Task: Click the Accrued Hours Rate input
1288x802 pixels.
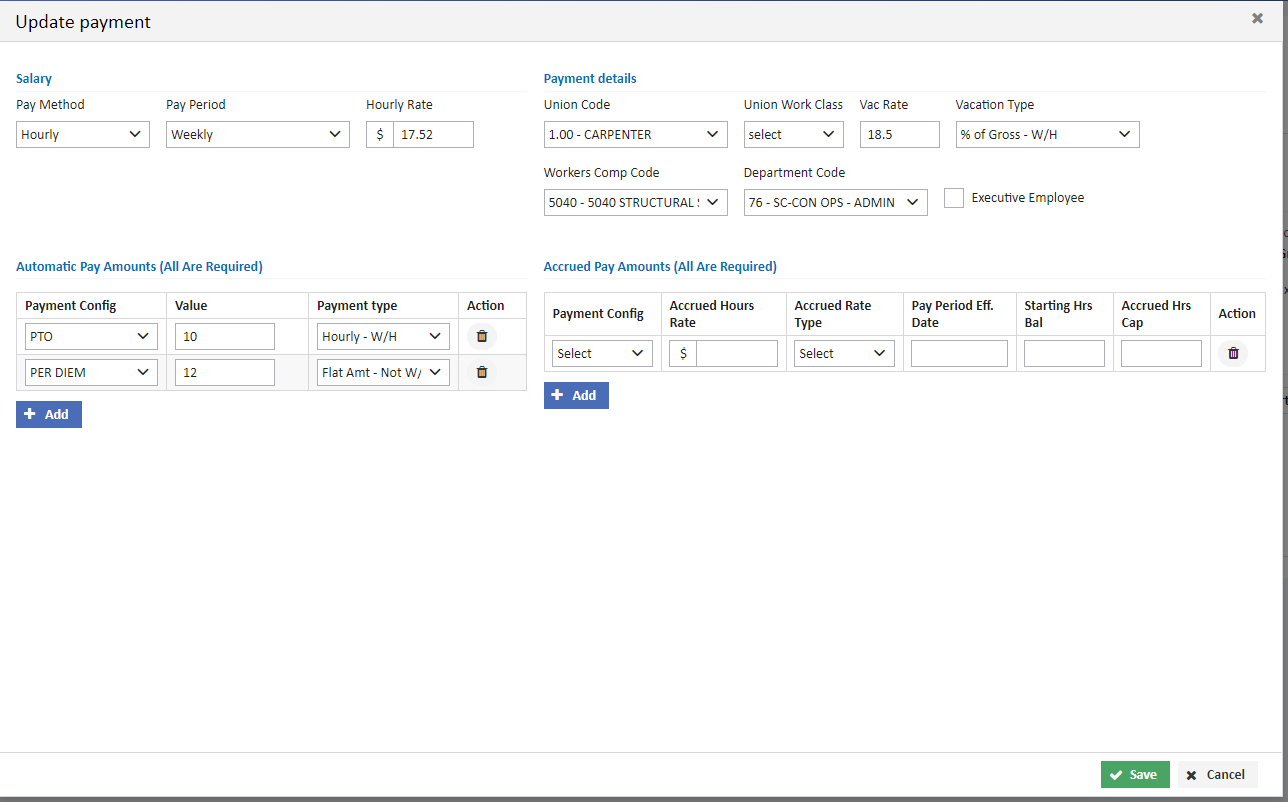Action: click(x=737, y=353)
